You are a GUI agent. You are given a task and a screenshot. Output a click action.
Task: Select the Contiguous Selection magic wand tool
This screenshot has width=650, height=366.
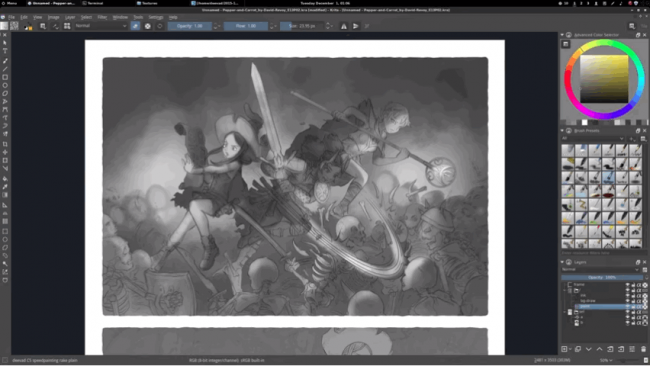pos(5,264)
